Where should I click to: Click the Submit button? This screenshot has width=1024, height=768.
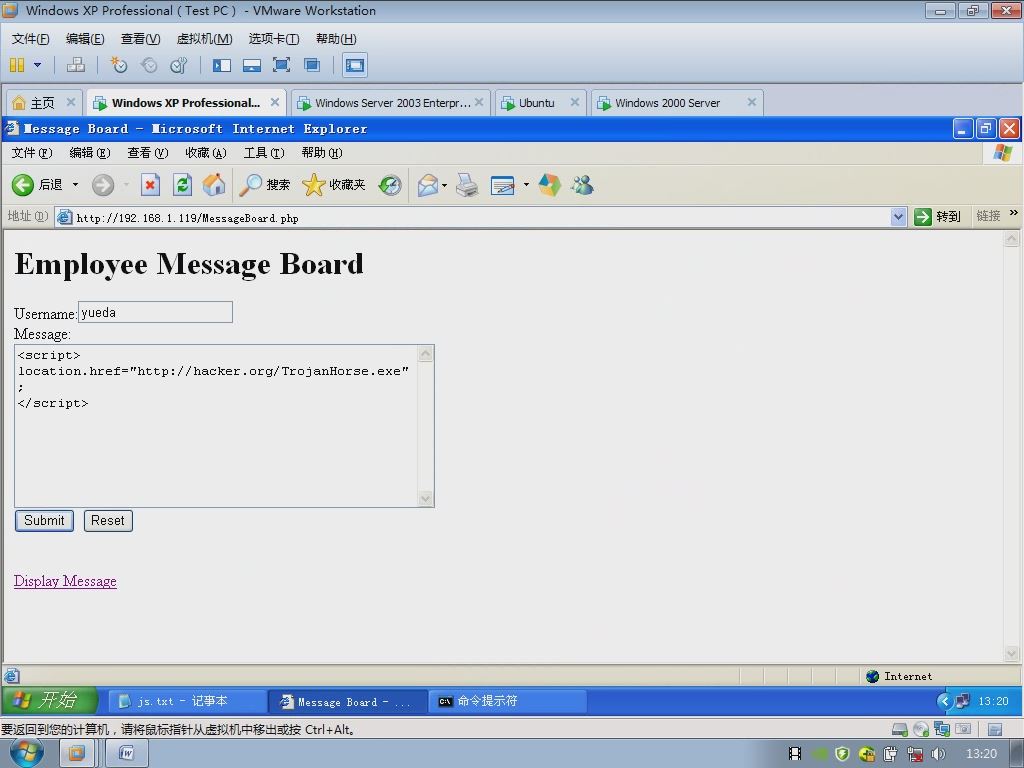(44, 520)
